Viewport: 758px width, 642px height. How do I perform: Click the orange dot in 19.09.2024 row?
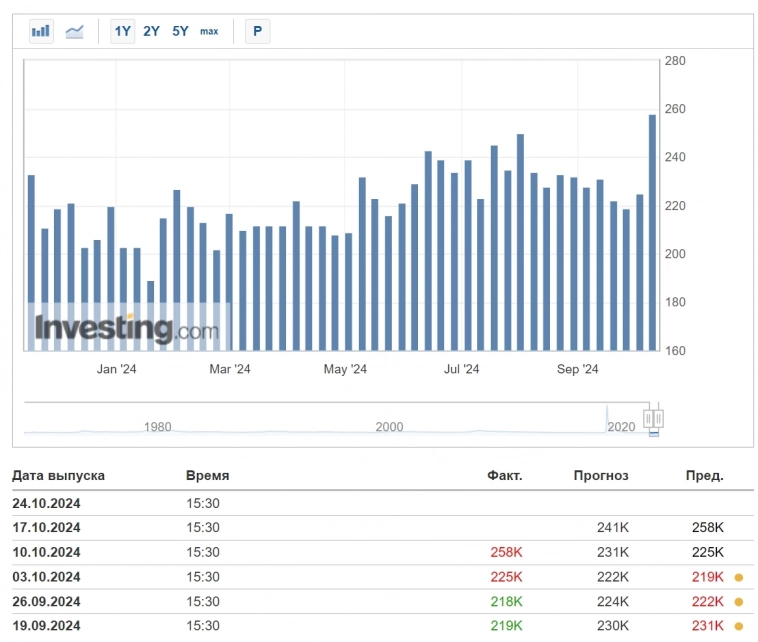(738, 626)
